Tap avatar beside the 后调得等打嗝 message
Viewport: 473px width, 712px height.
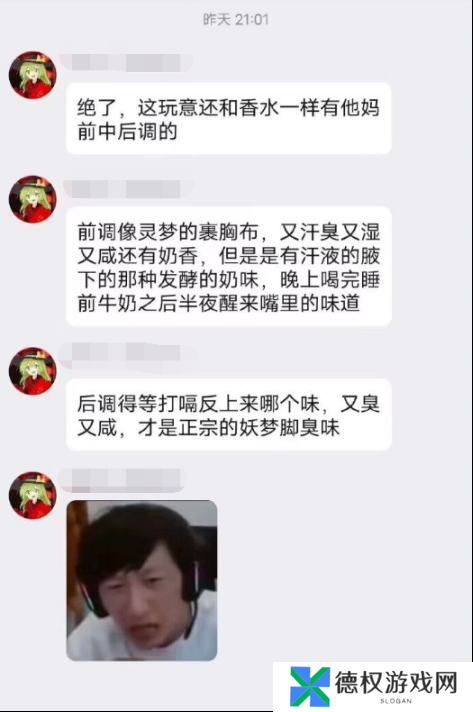33,371
